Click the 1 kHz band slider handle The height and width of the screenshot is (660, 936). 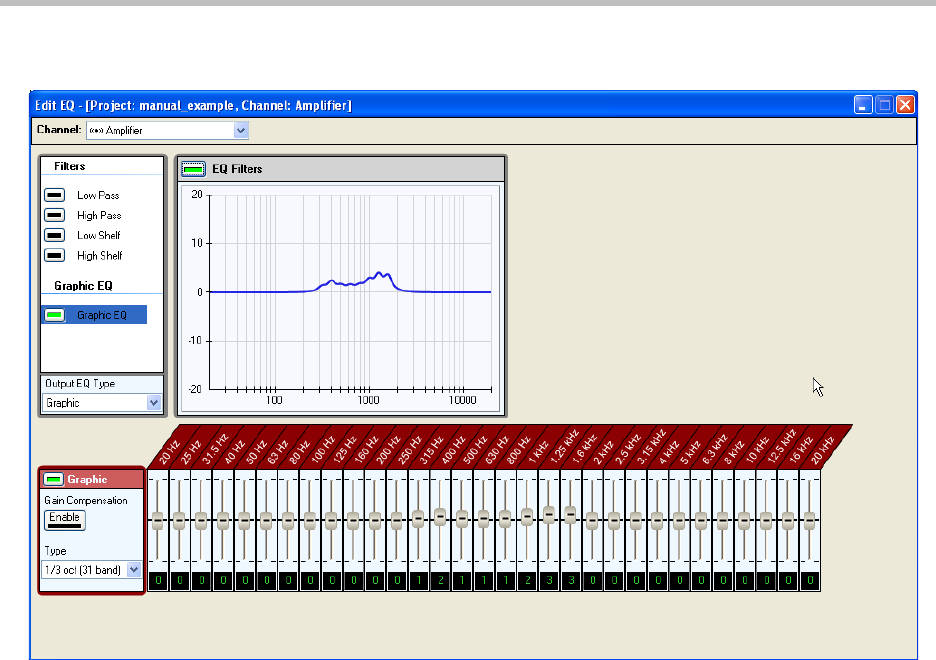[x=548, y=513]
